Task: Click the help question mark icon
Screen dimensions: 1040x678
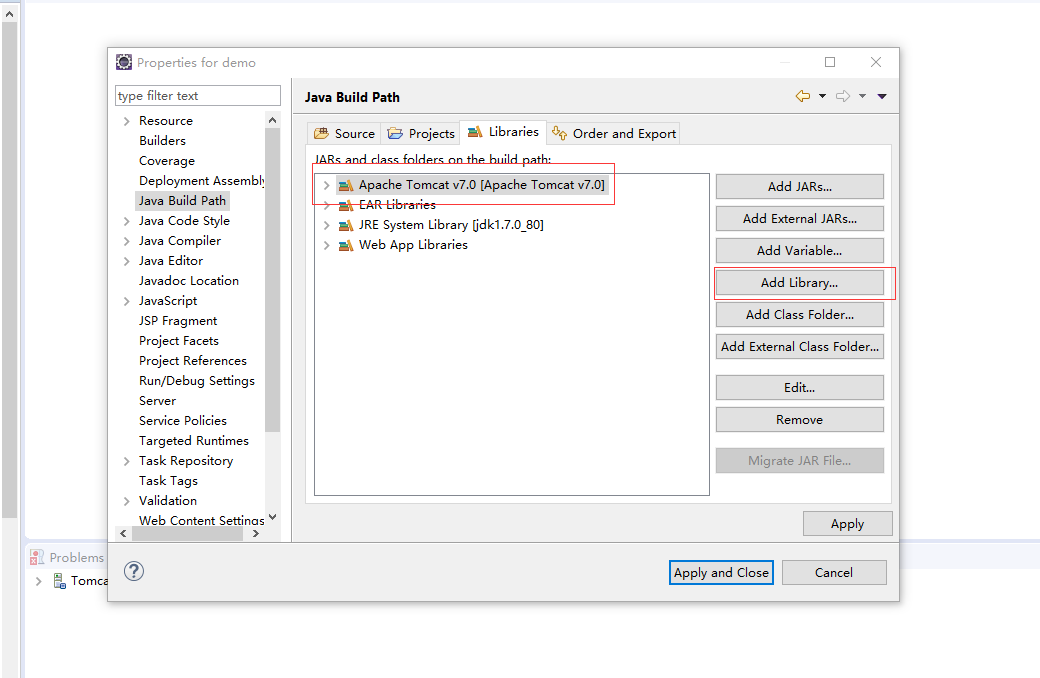Action: (x=134, y=571)
